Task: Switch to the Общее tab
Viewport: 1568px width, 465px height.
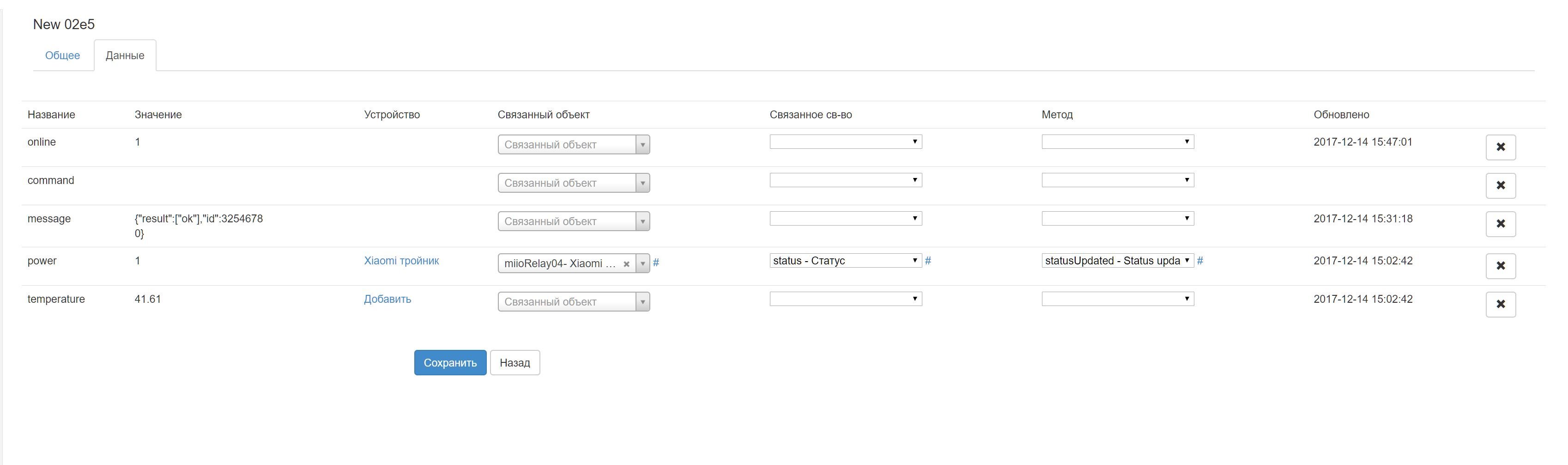Action: pyautogui.click(x=63, y=55)
